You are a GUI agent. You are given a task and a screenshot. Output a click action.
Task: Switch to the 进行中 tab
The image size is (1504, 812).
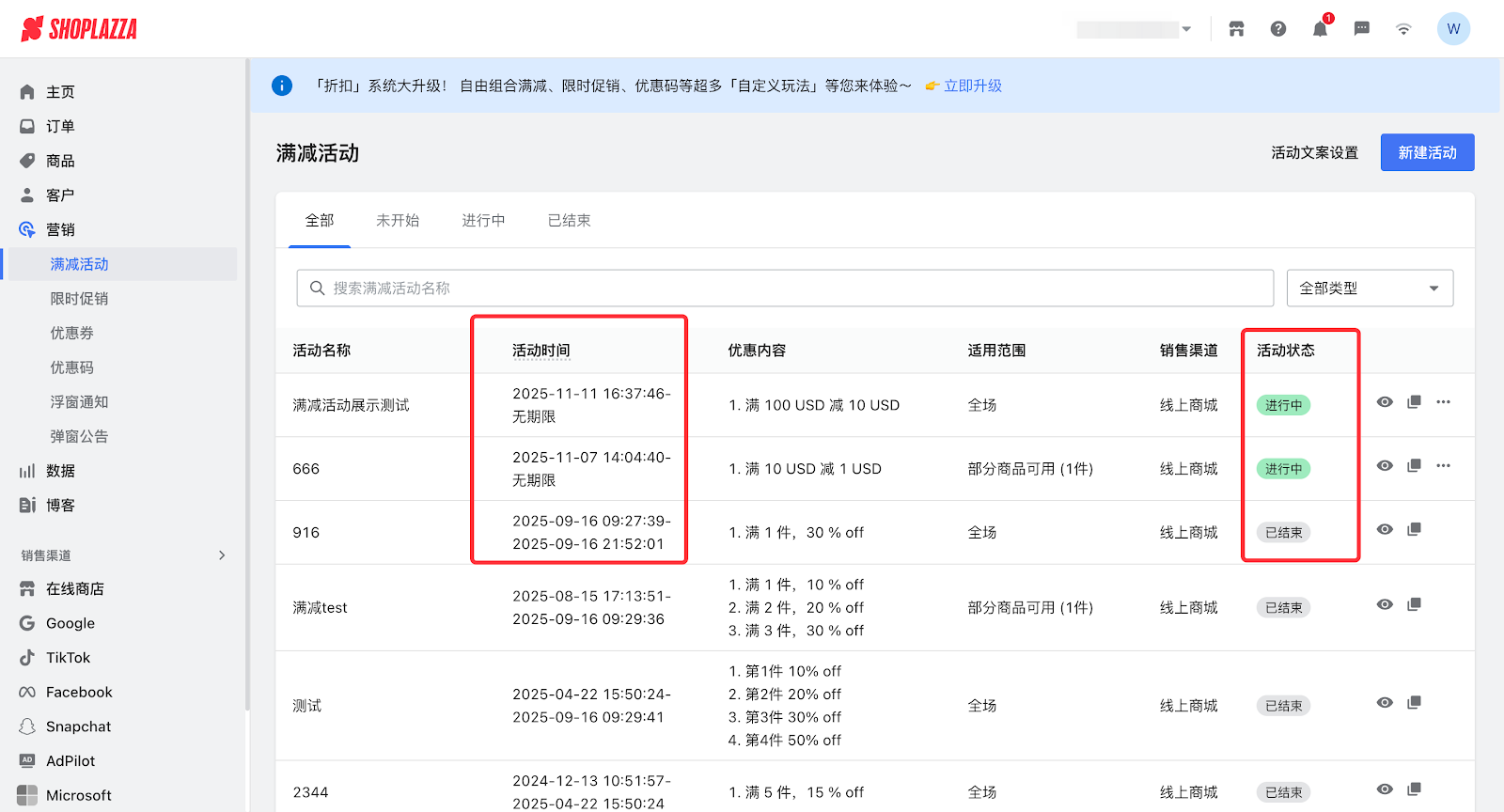(x=483, y=221)
